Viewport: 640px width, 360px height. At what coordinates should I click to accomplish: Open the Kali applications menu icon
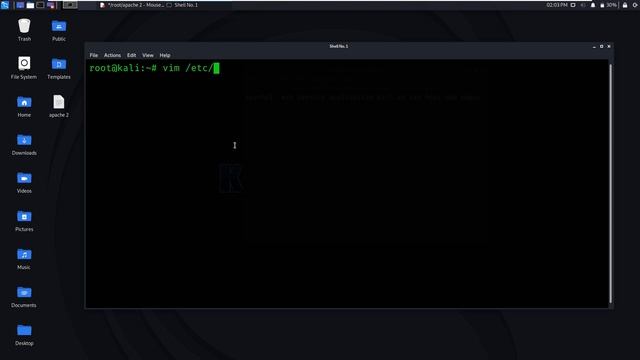point(4,5)
